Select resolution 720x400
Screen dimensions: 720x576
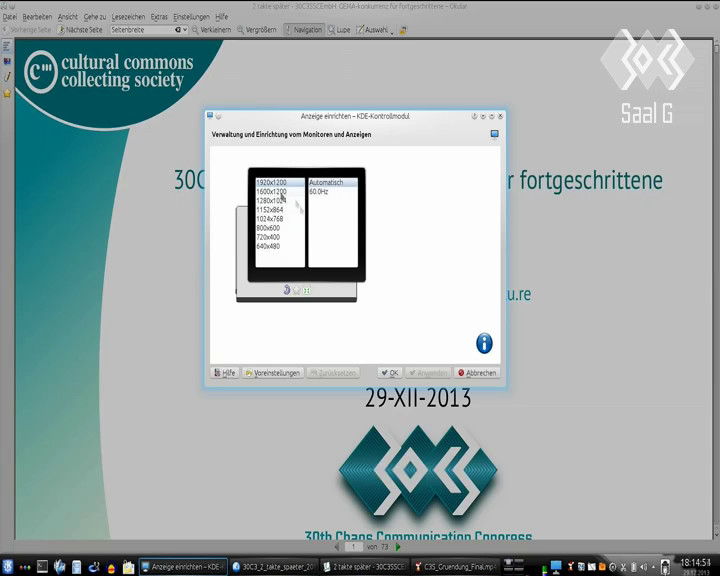click(x=280, y=237)
